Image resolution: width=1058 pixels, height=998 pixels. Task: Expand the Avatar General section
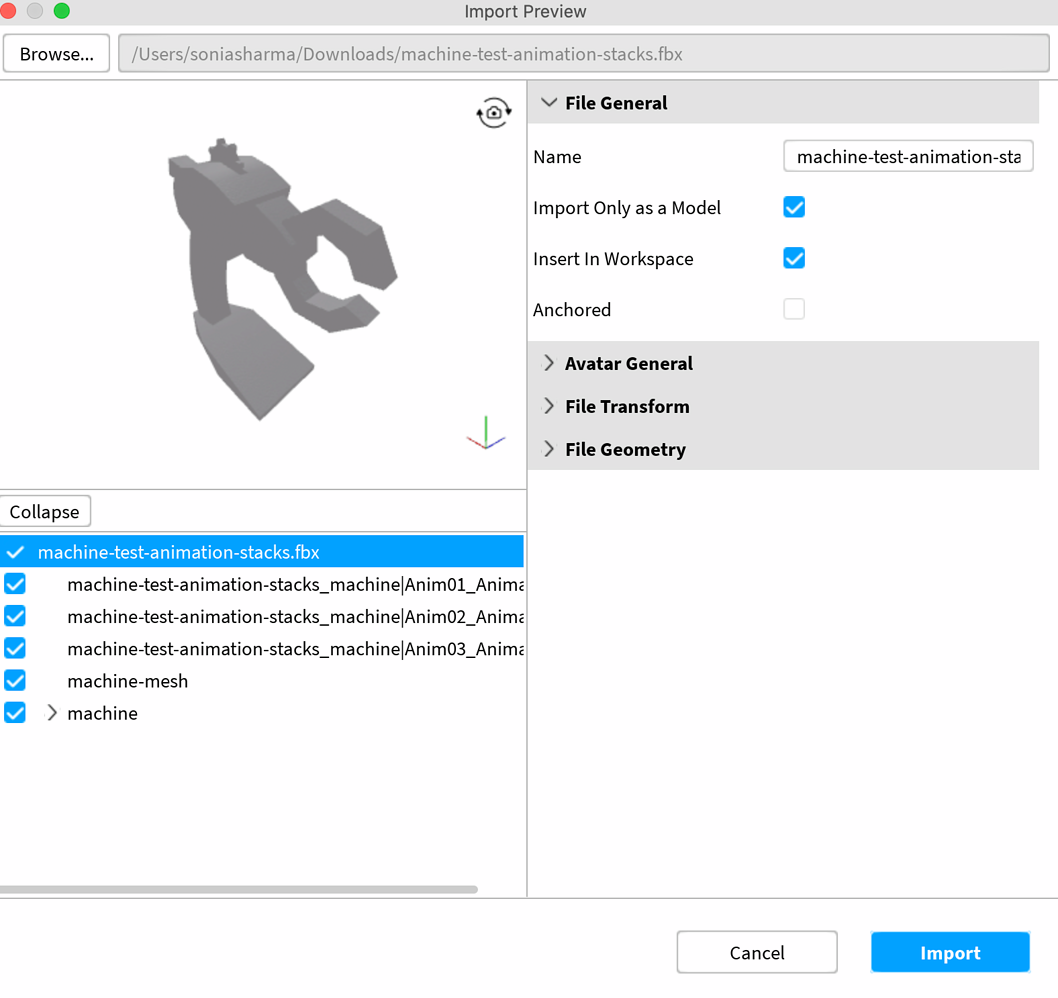point(549,363)
